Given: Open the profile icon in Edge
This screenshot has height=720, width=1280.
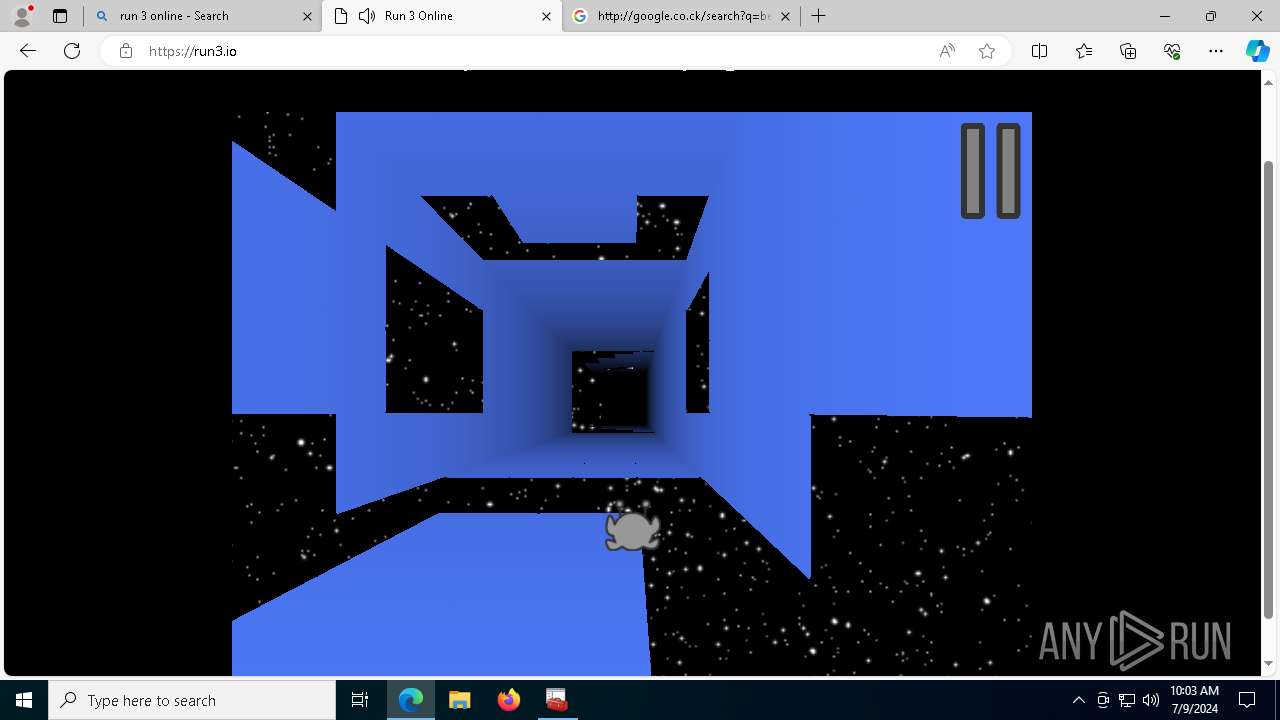Looking at the screenshot, I should 21,16.
